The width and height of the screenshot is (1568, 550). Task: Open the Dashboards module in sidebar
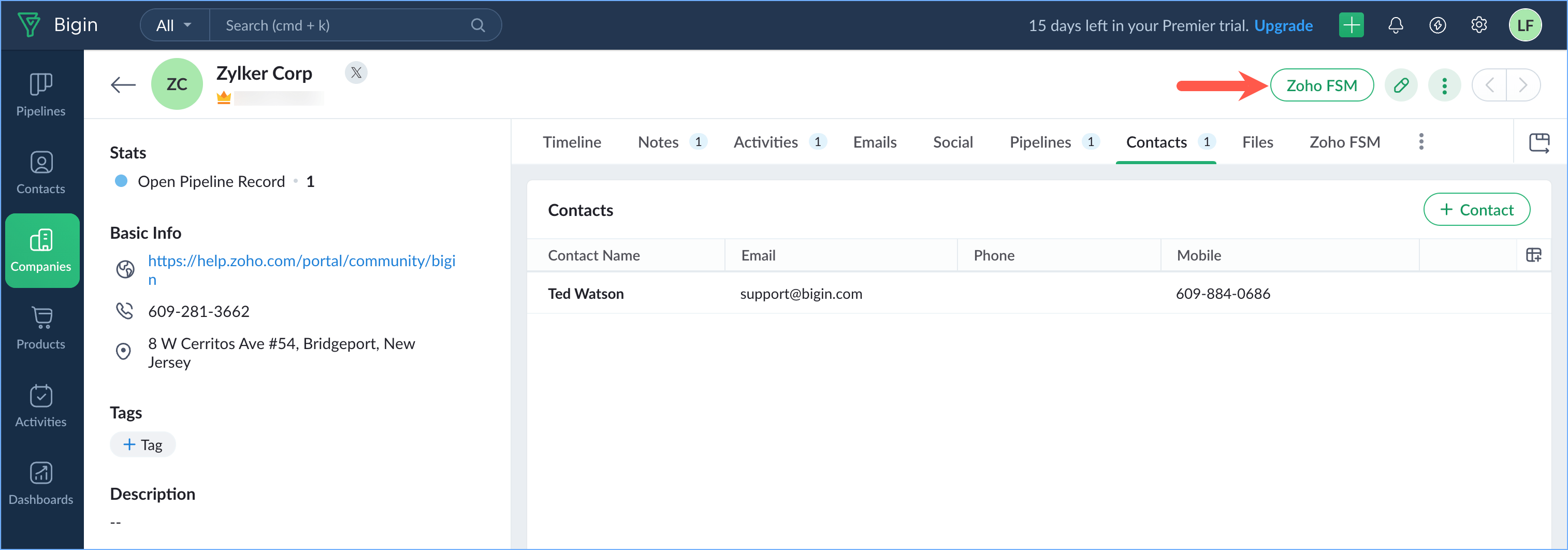[x=41, y=484]
